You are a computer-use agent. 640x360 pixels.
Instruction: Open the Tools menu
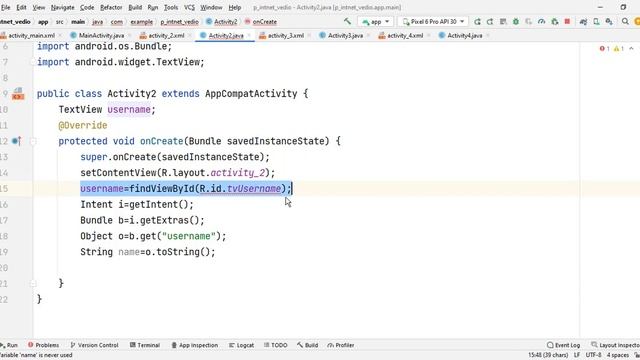click(171, 7)
